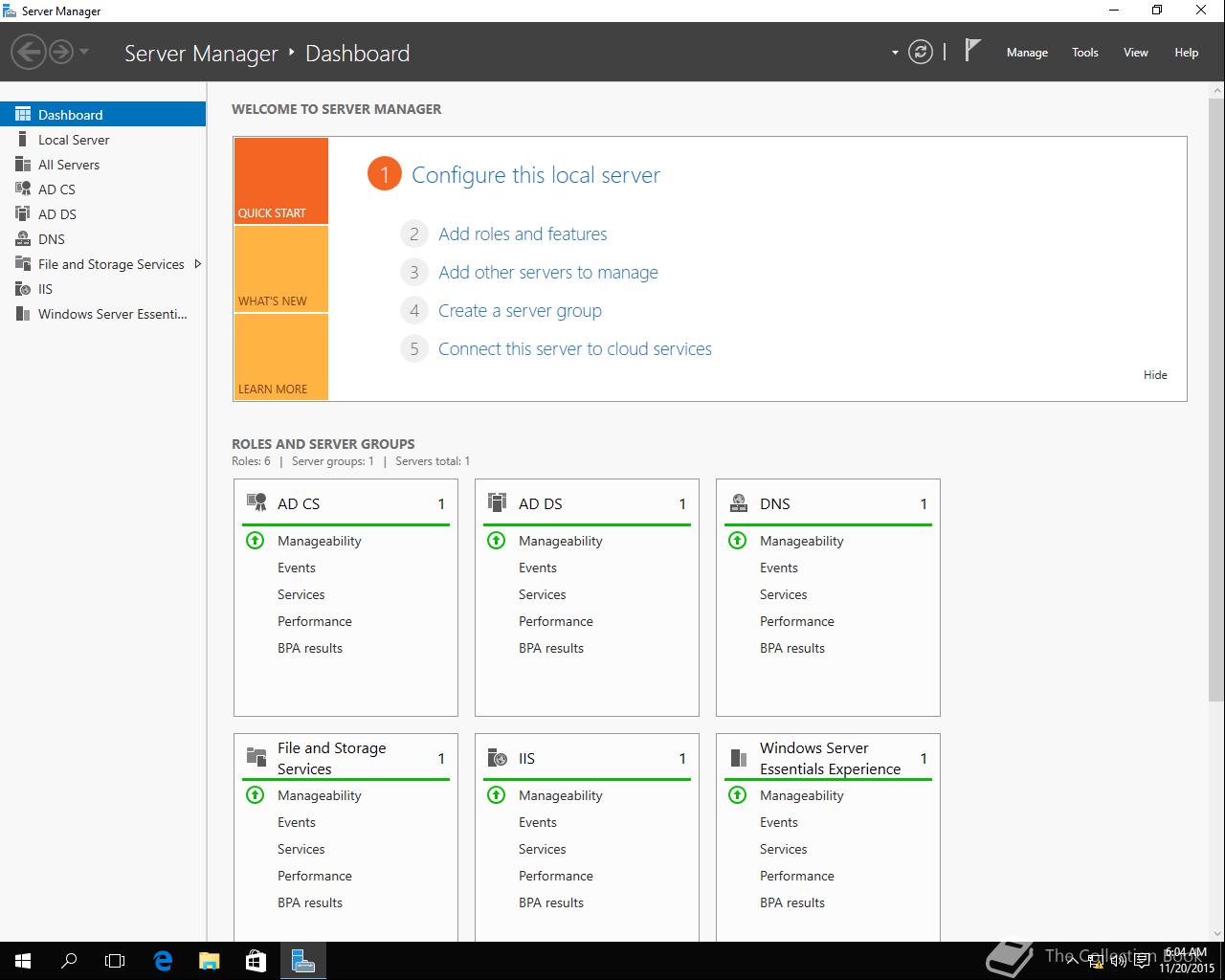
Task: Click Performance in Windows Server Essentials tile
Action: [797, 876]
